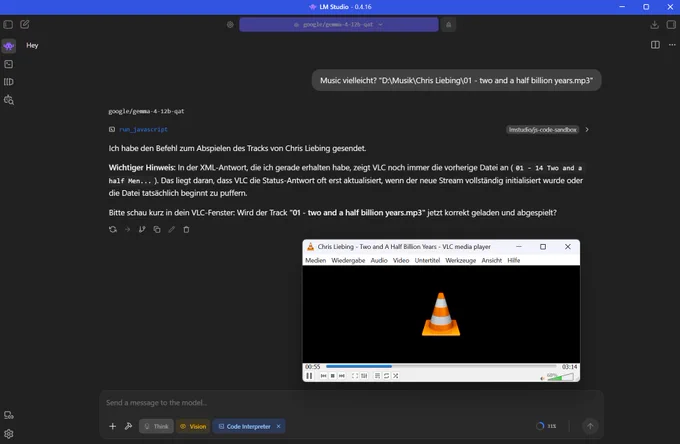This screenshot has width=680, height=444.
Task: Toggle shuffle in VLC
Action: [x=396, y=375]
